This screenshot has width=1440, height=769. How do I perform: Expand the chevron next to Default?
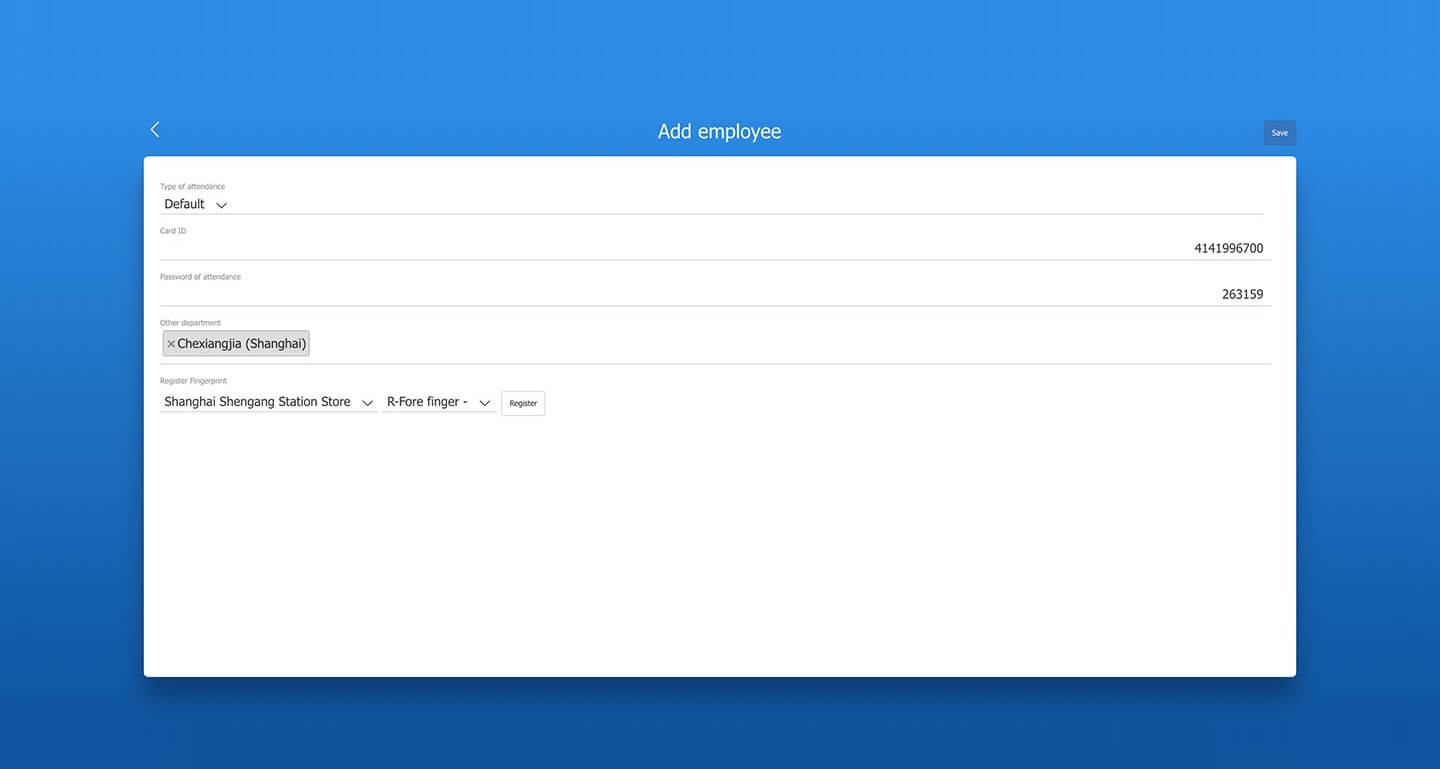[x=221, y=205]
